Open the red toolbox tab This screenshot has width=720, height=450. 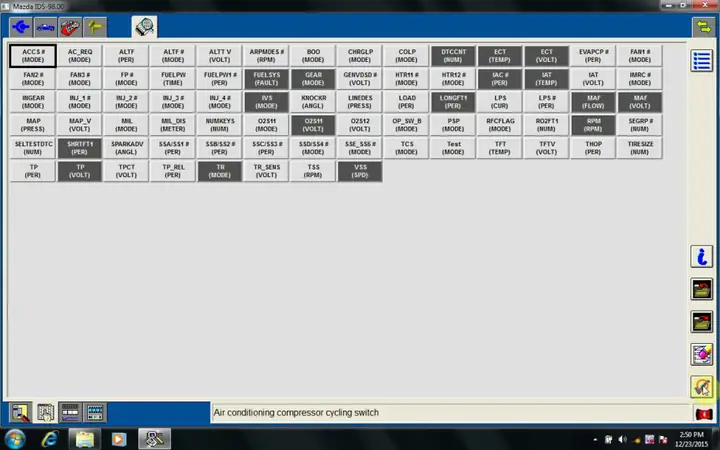70,27
